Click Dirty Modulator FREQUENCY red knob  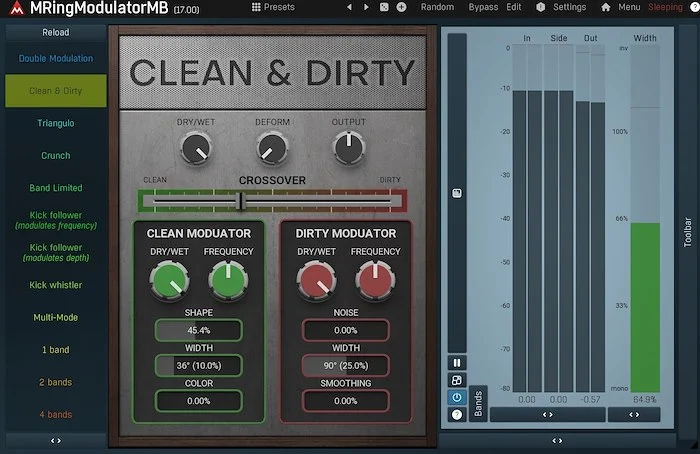pos(375,281)
